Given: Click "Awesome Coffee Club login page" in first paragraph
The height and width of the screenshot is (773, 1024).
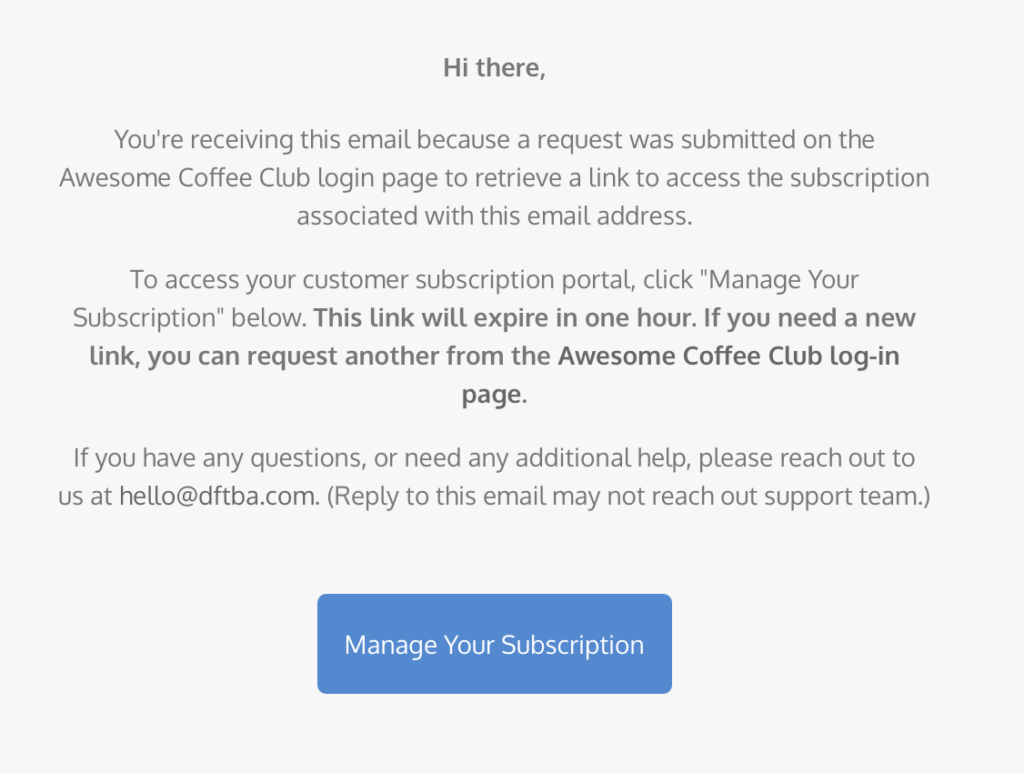Looking at the screenshot, I should (x=234, y=177).
